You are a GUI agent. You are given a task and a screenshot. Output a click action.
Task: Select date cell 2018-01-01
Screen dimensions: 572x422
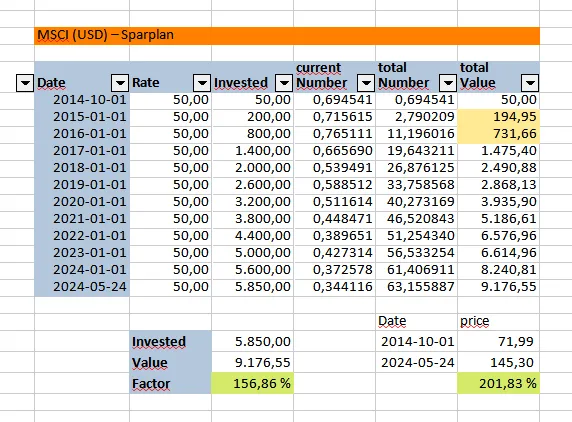point(82,168)
